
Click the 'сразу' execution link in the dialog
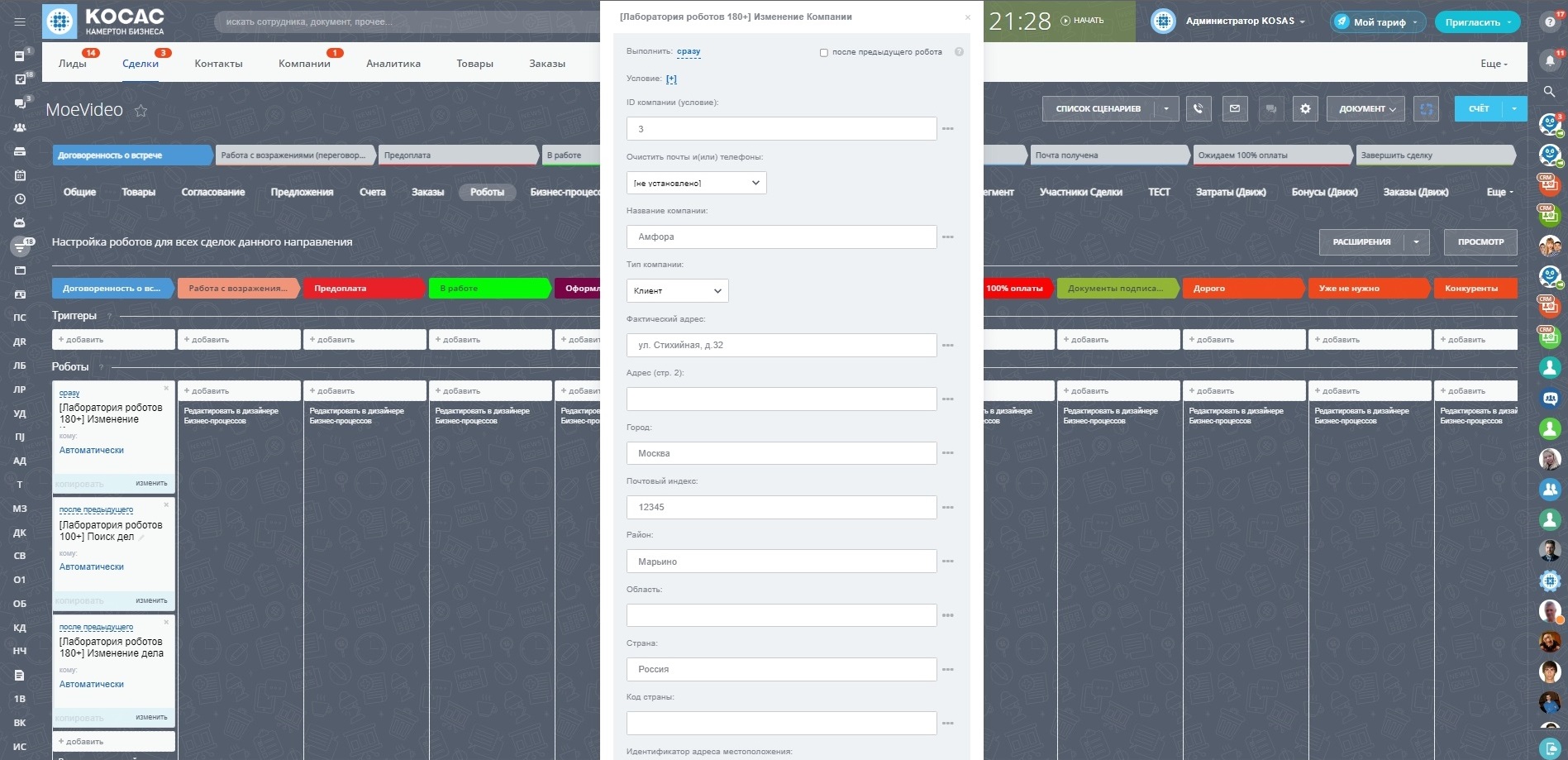click(689, 51)
